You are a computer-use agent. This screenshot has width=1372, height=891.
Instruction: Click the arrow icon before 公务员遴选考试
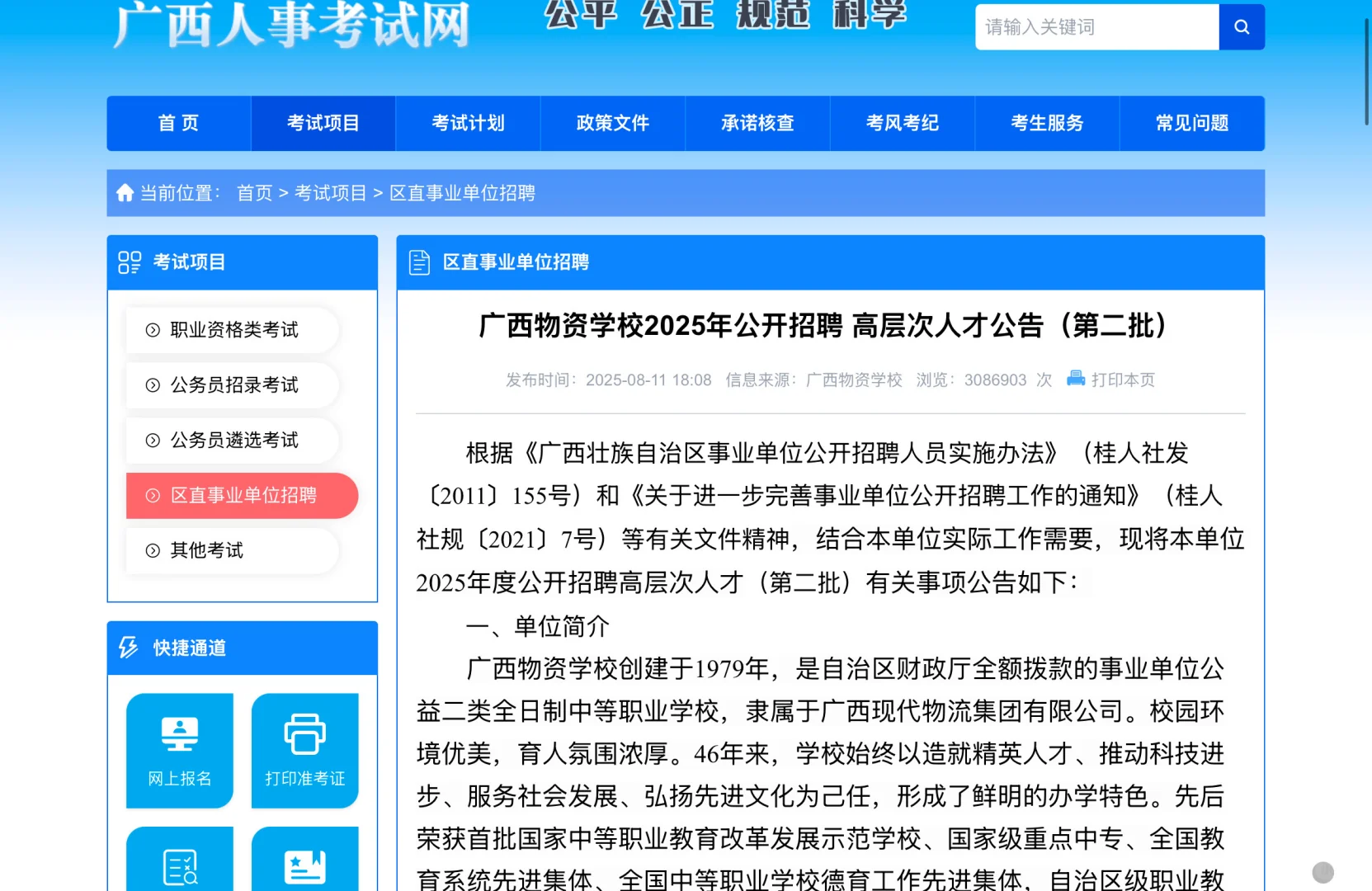pos(153,441)
